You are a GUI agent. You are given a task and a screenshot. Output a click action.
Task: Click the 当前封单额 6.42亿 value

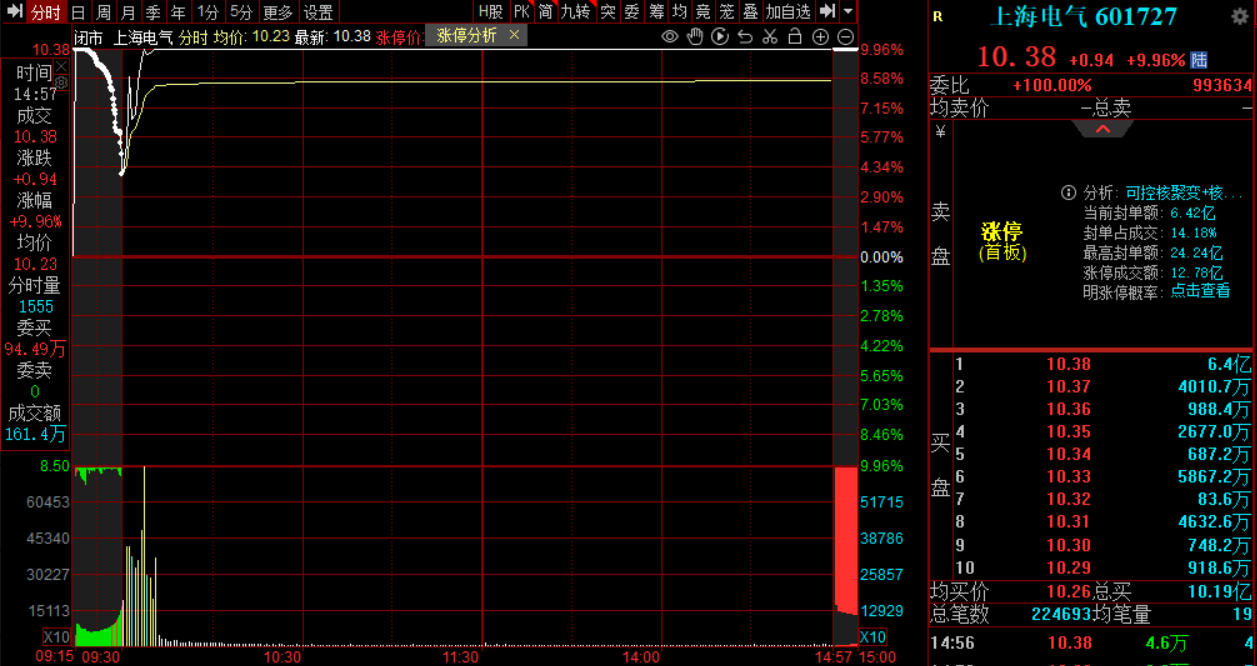point(1193,212)
